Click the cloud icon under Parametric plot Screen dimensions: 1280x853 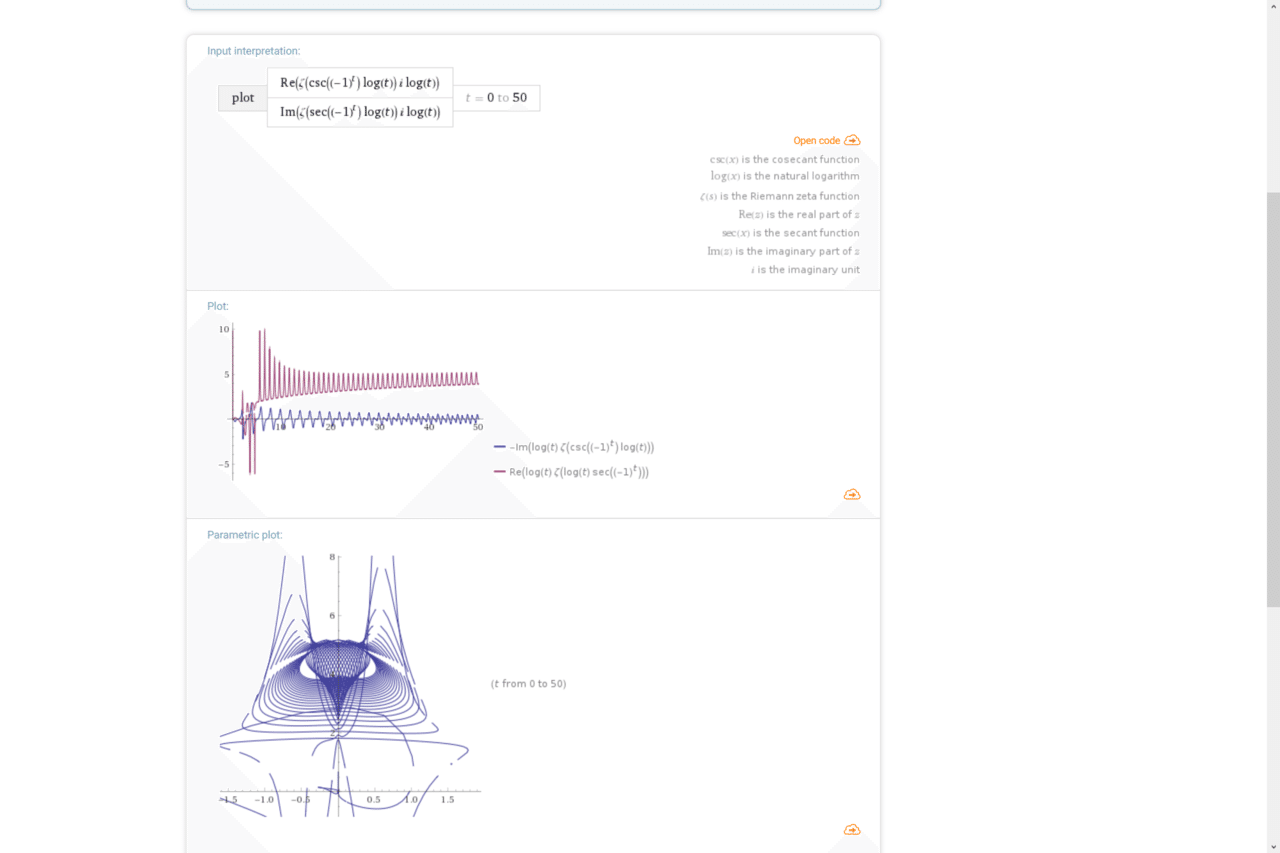pos(852,829)
